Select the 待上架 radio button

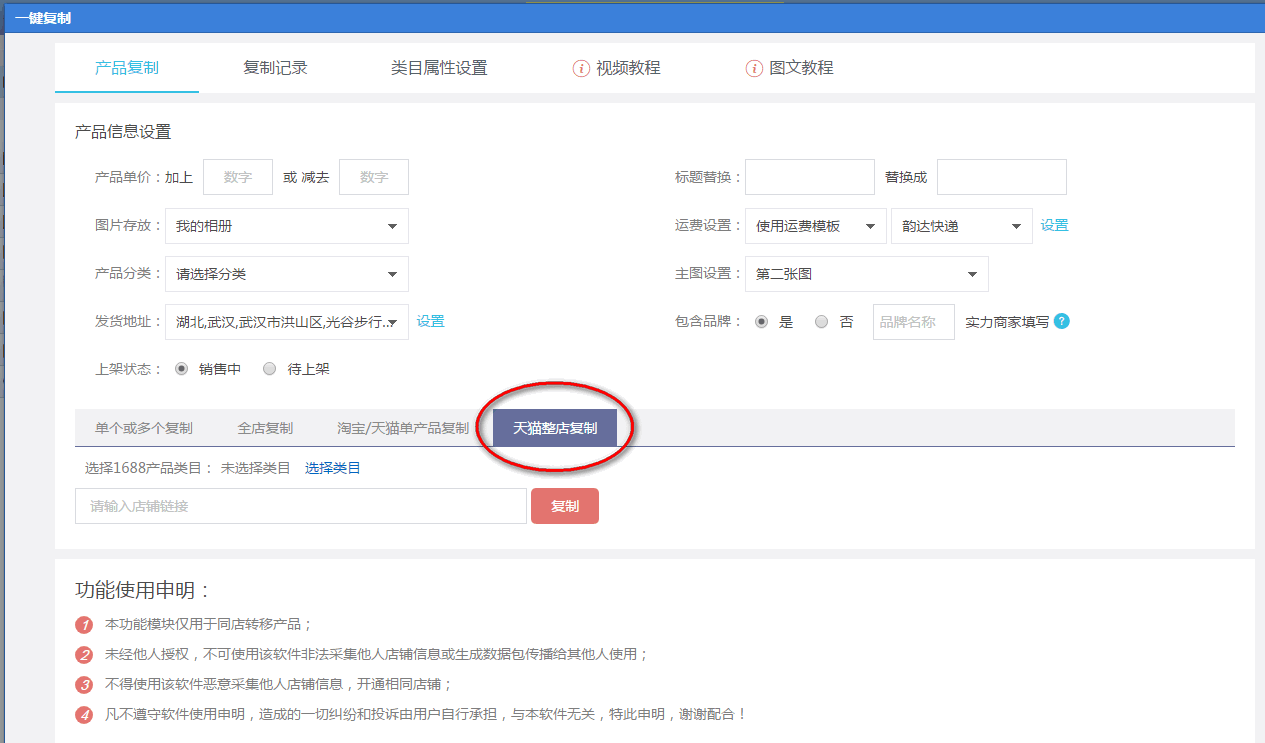click(x=269, y=369)
